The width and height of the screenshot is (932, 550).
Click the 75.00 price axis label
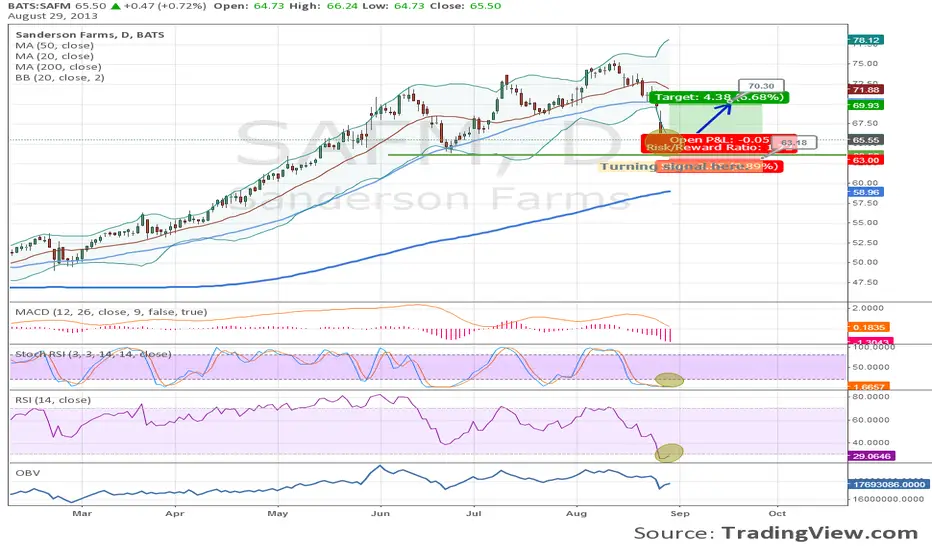(865, 64)
